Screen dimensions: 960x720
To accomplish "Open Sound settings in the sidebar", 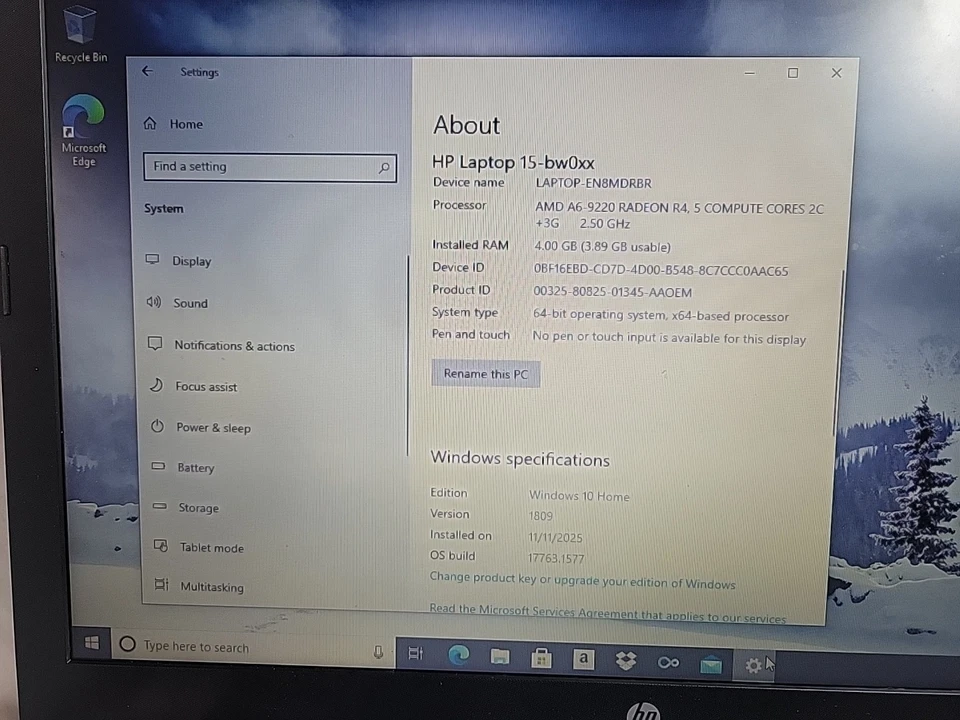I will pyautogui.click(x=190, y=303).
